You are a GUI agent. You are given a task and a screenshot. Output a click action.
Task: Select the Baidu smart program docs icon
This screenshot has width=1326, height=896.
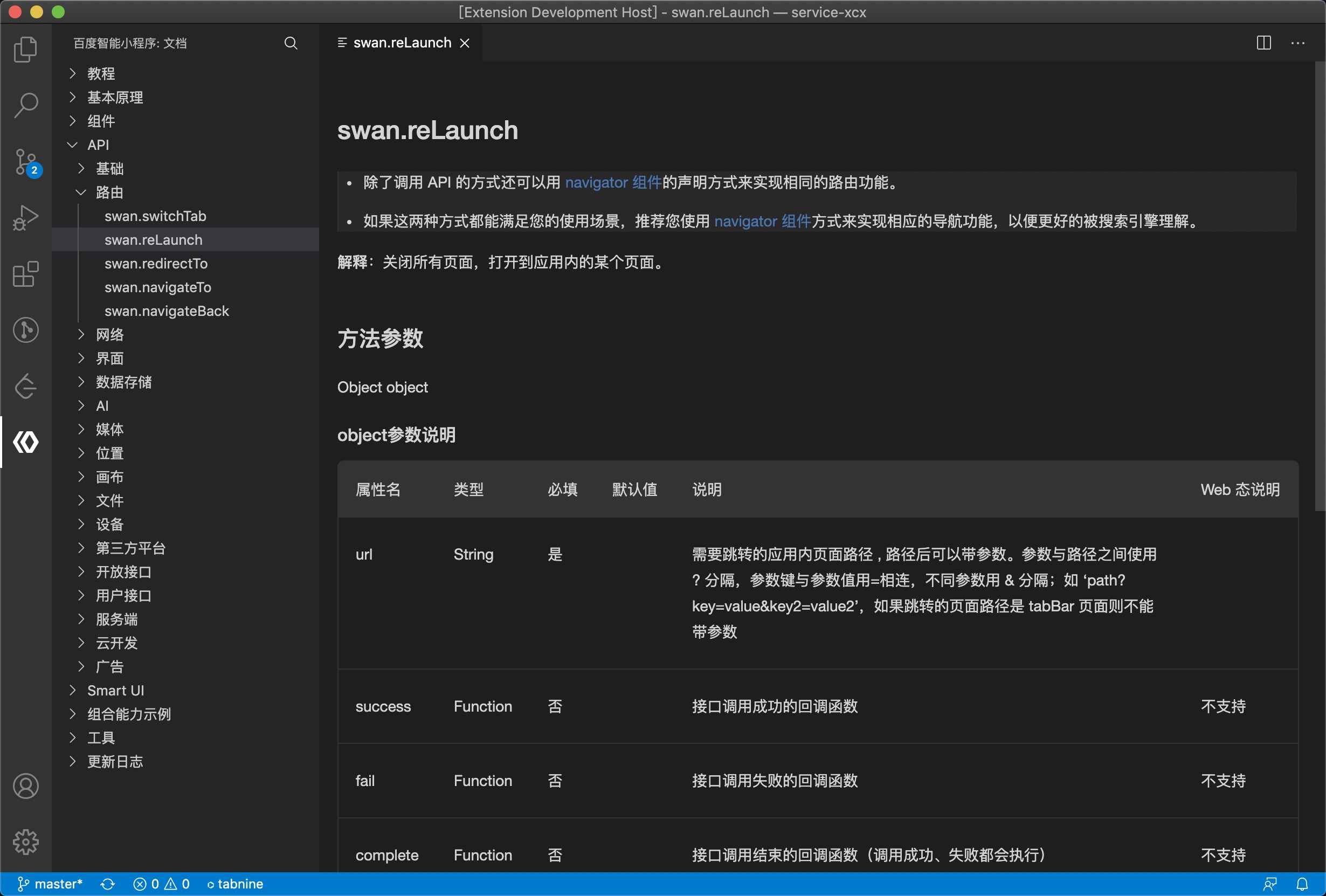point(26,442)
